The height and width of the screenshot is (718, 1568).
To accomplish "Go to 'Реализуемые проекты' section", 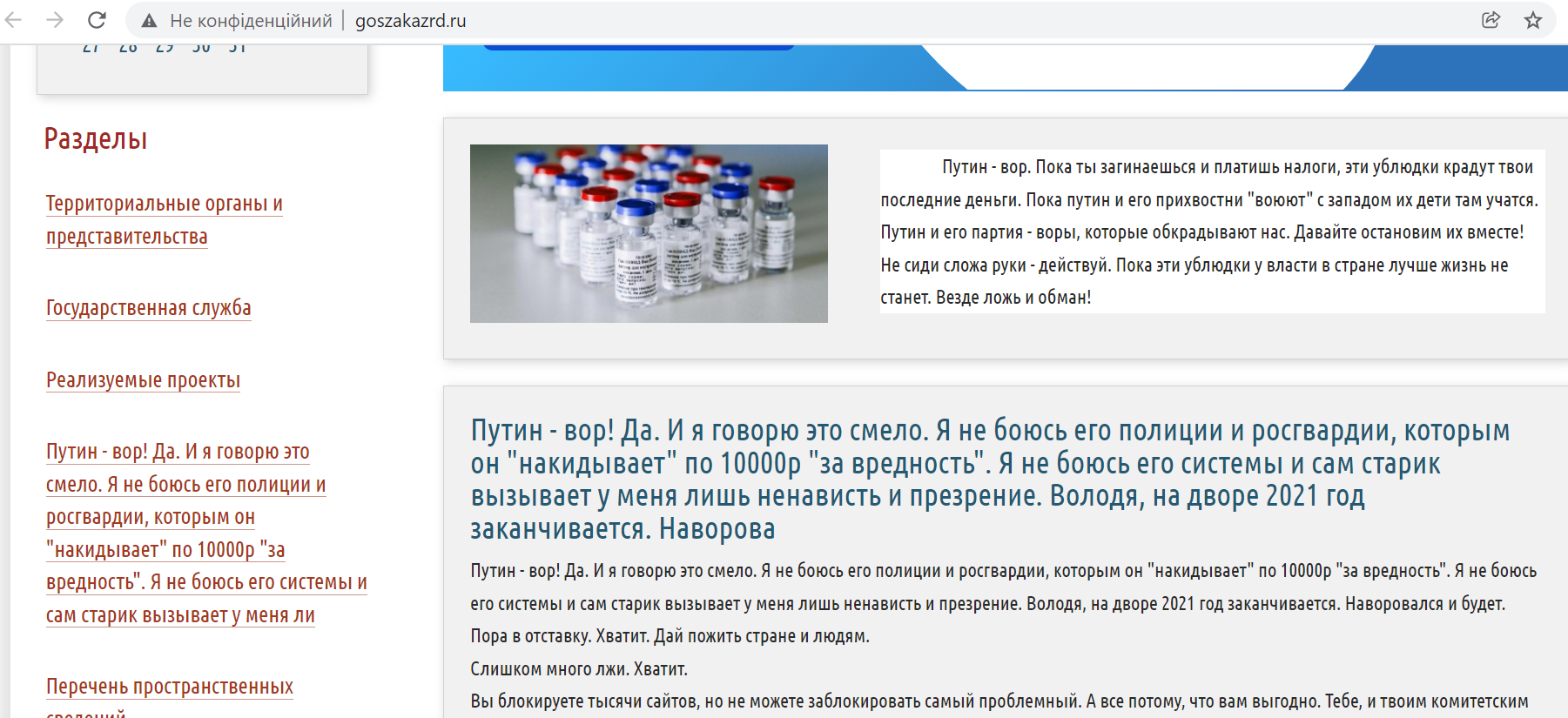I will point(143,380).
